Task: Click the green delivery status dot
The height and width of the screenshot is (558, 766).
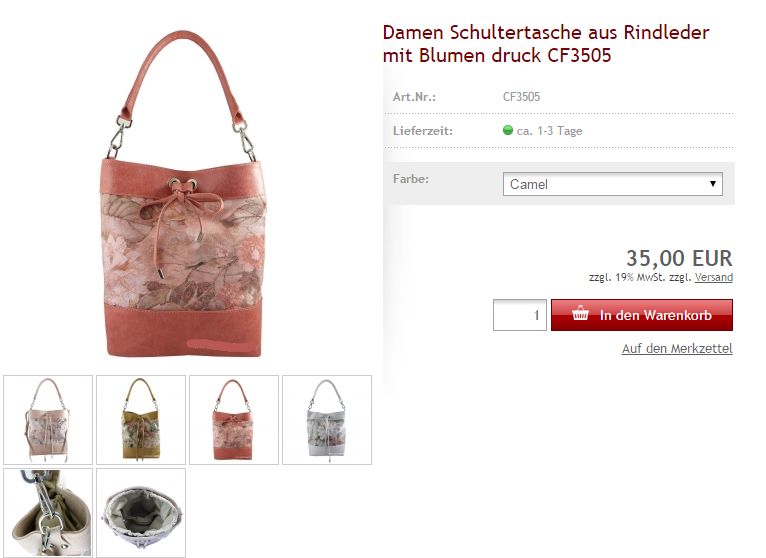Action: 508,130
